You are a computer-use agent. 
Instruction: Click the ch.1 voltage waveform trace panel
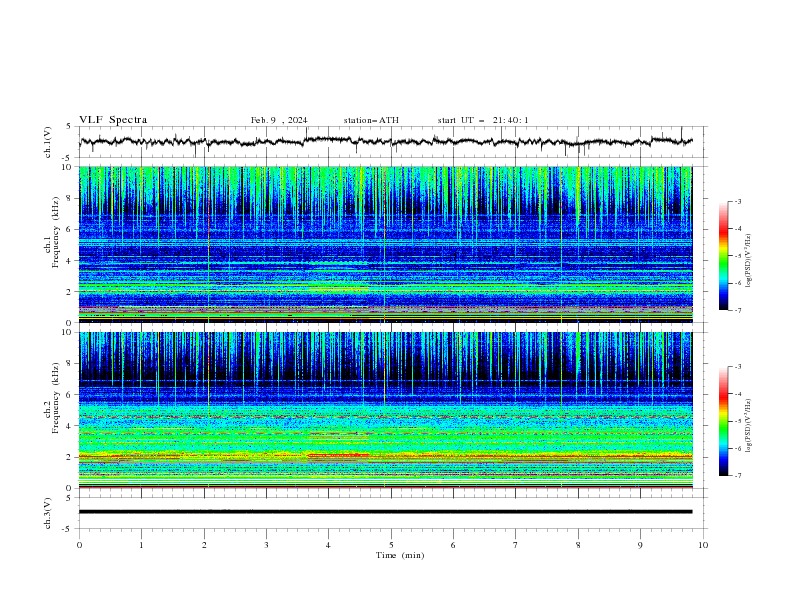pos(392,142)
